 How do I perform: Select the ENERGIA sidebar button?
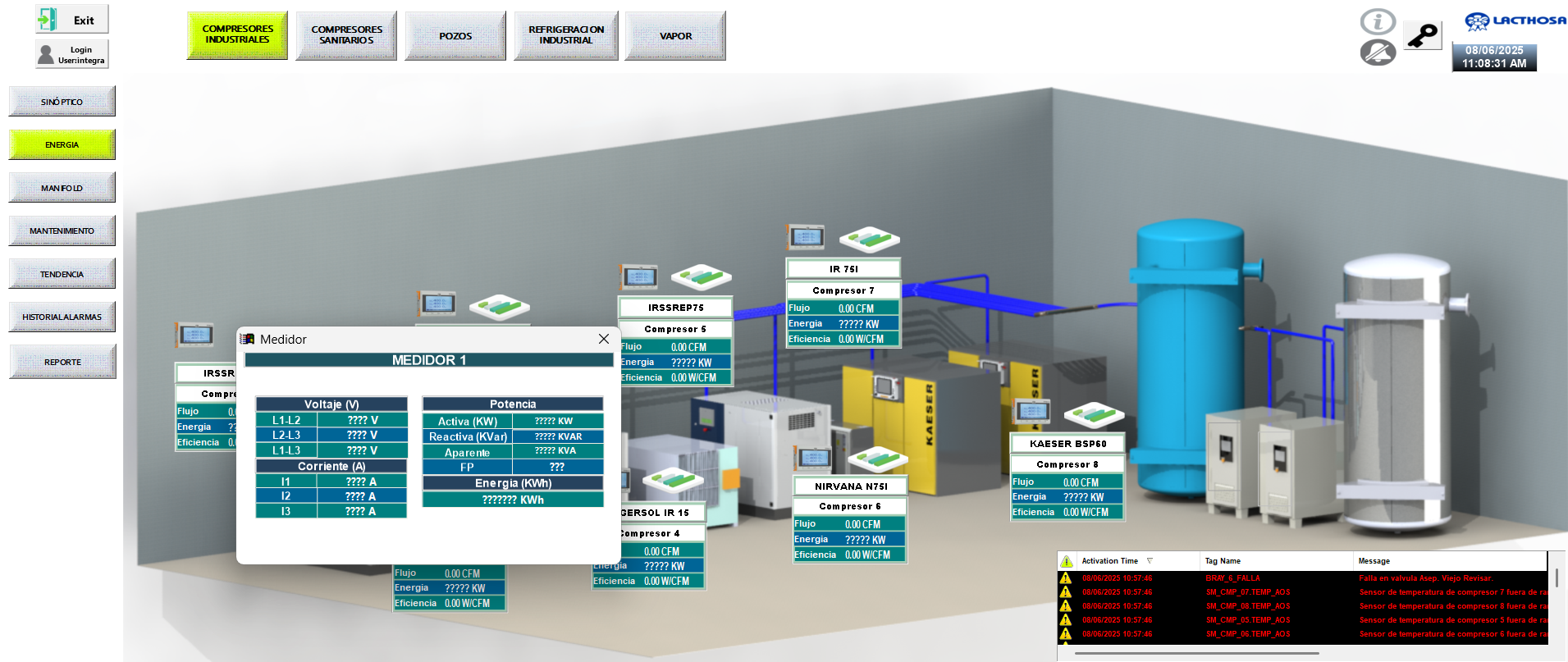tap(62, 144)
